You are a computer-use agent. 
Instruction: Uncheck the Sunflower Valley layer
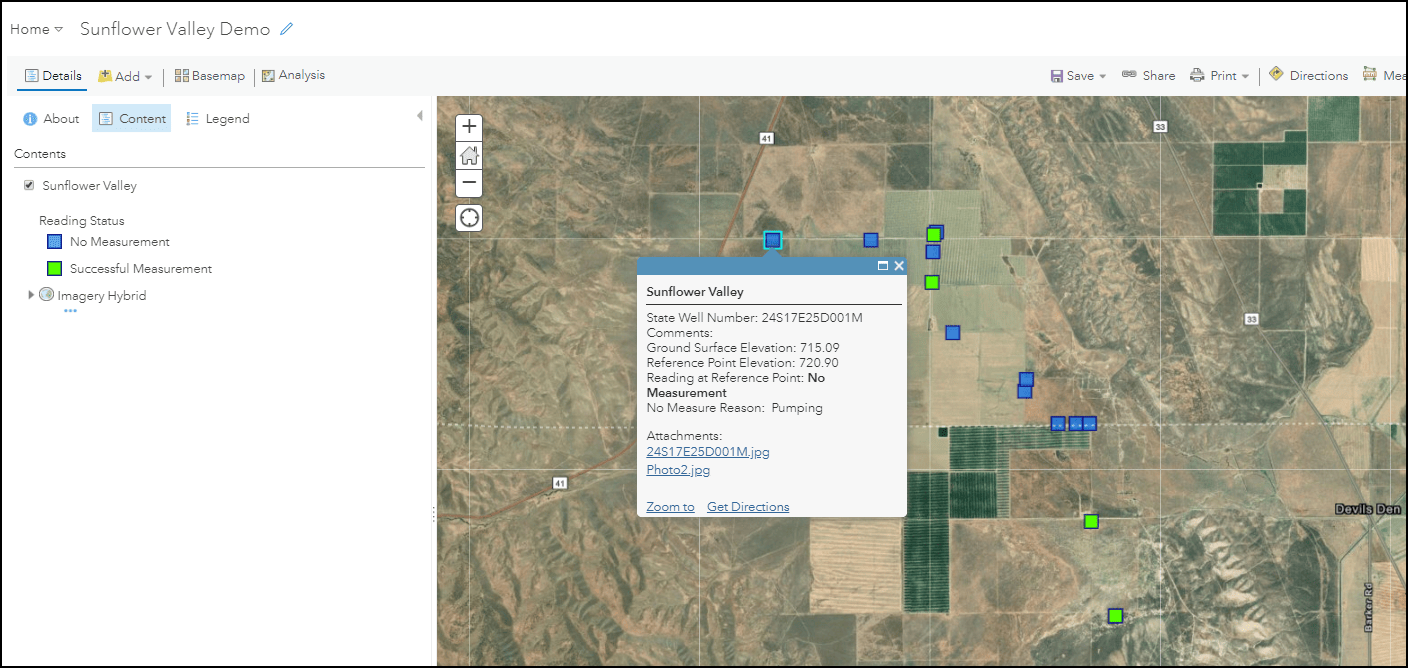[x=29, y=185]
